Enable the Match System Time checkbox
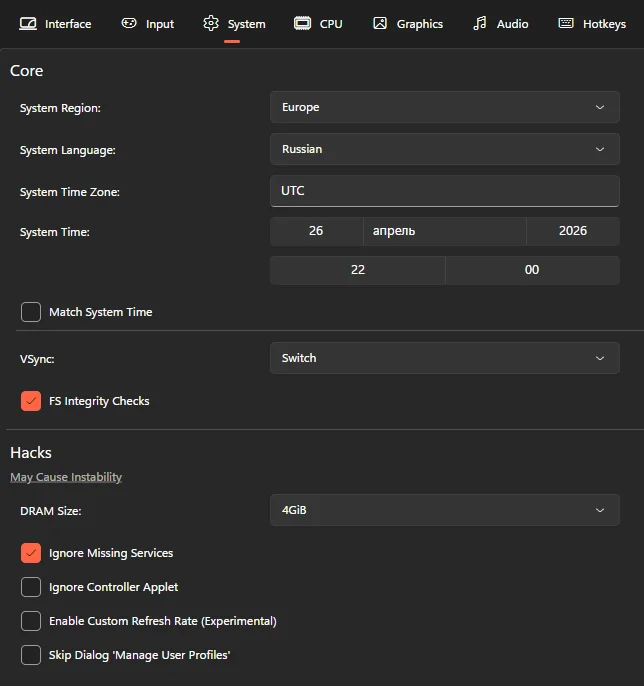Screen dimensions: 644x686 point(31,312)
